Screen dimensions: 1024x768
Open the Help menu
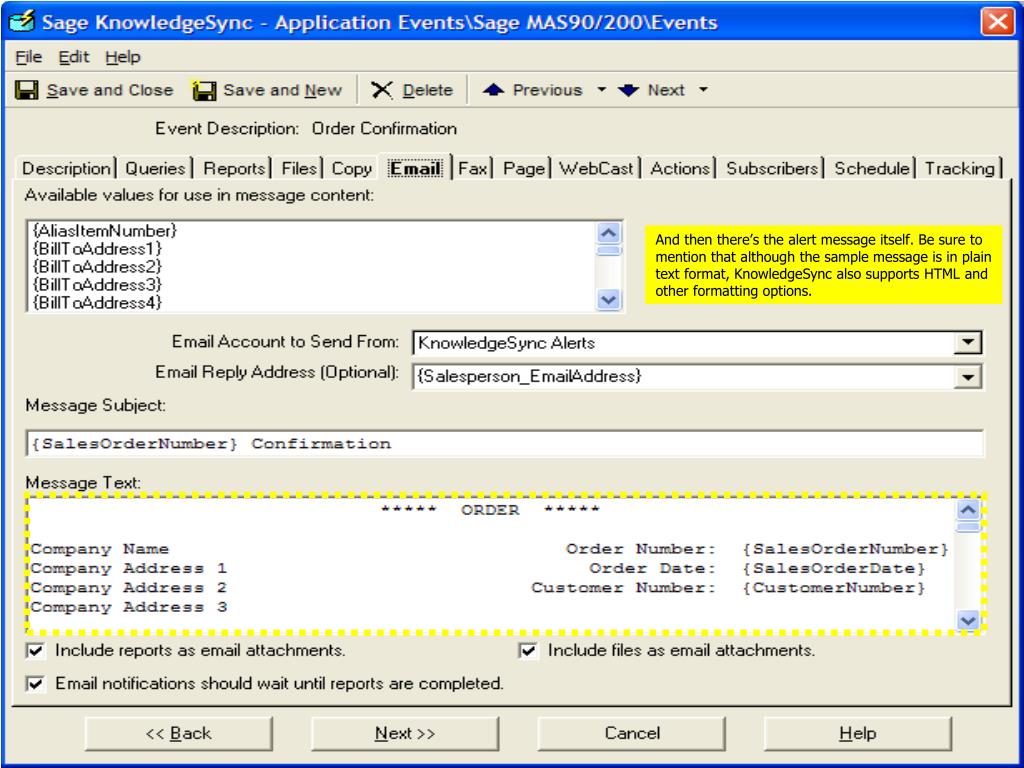(x=123, y=57)
